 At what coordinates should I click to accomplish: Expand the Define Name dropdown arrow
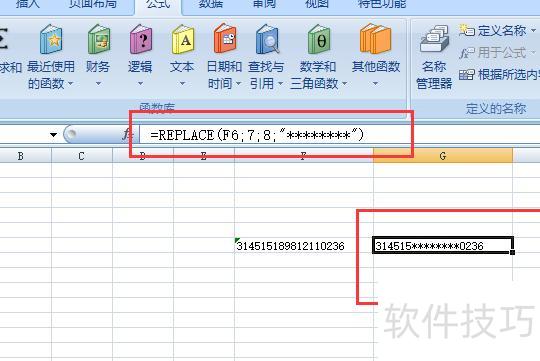pos(533,31)
